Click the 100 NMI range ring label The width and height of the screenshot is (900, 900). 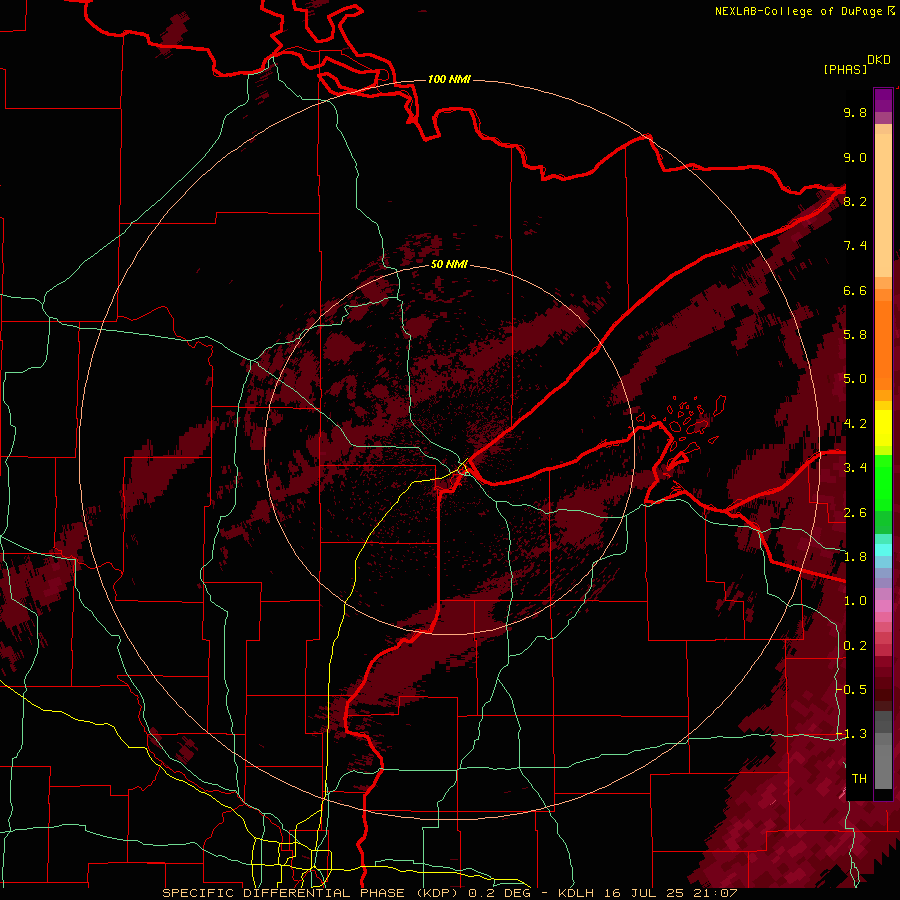click(449, 79)
